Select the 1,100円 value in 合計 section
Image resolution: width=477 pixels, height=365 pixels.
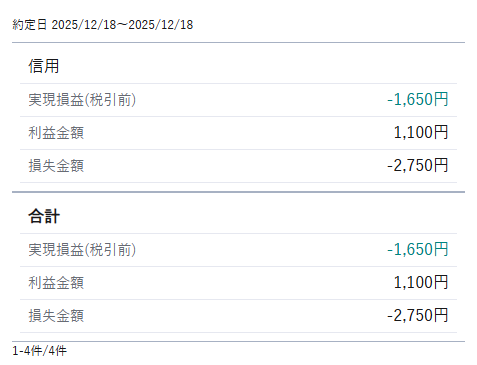pos(421,282)
